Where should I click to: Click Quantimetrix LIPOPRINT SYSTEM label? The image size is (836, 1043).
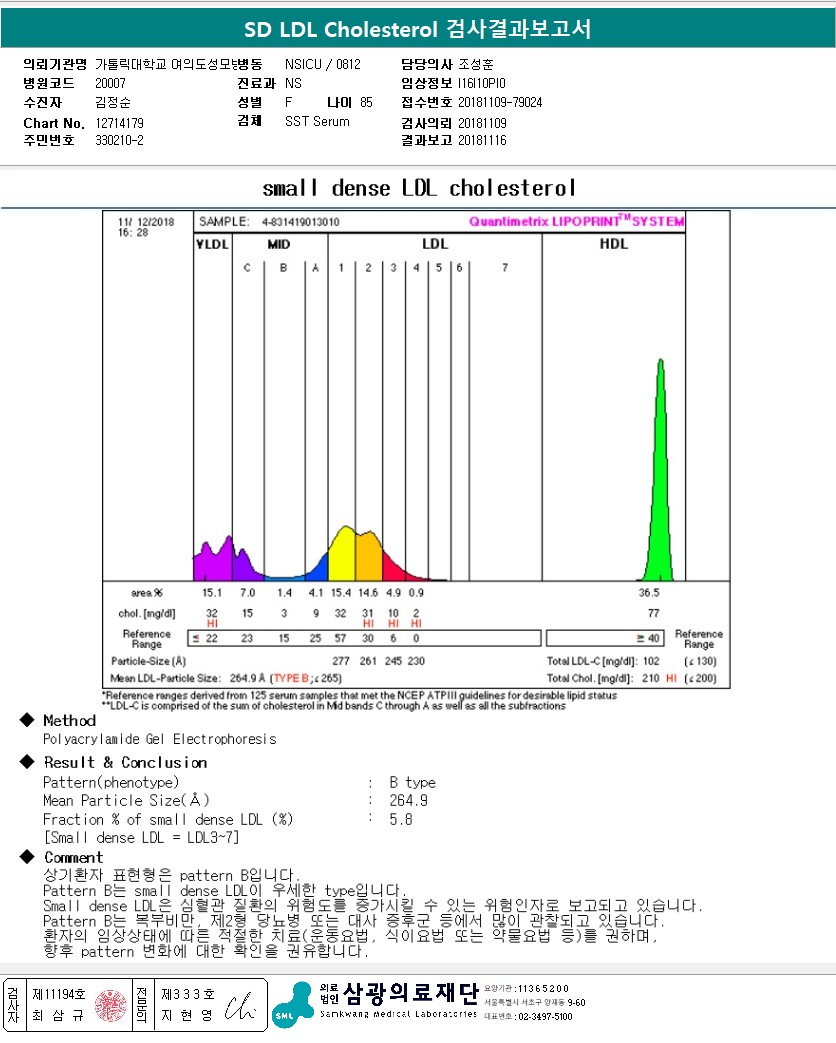coord(576,221)
